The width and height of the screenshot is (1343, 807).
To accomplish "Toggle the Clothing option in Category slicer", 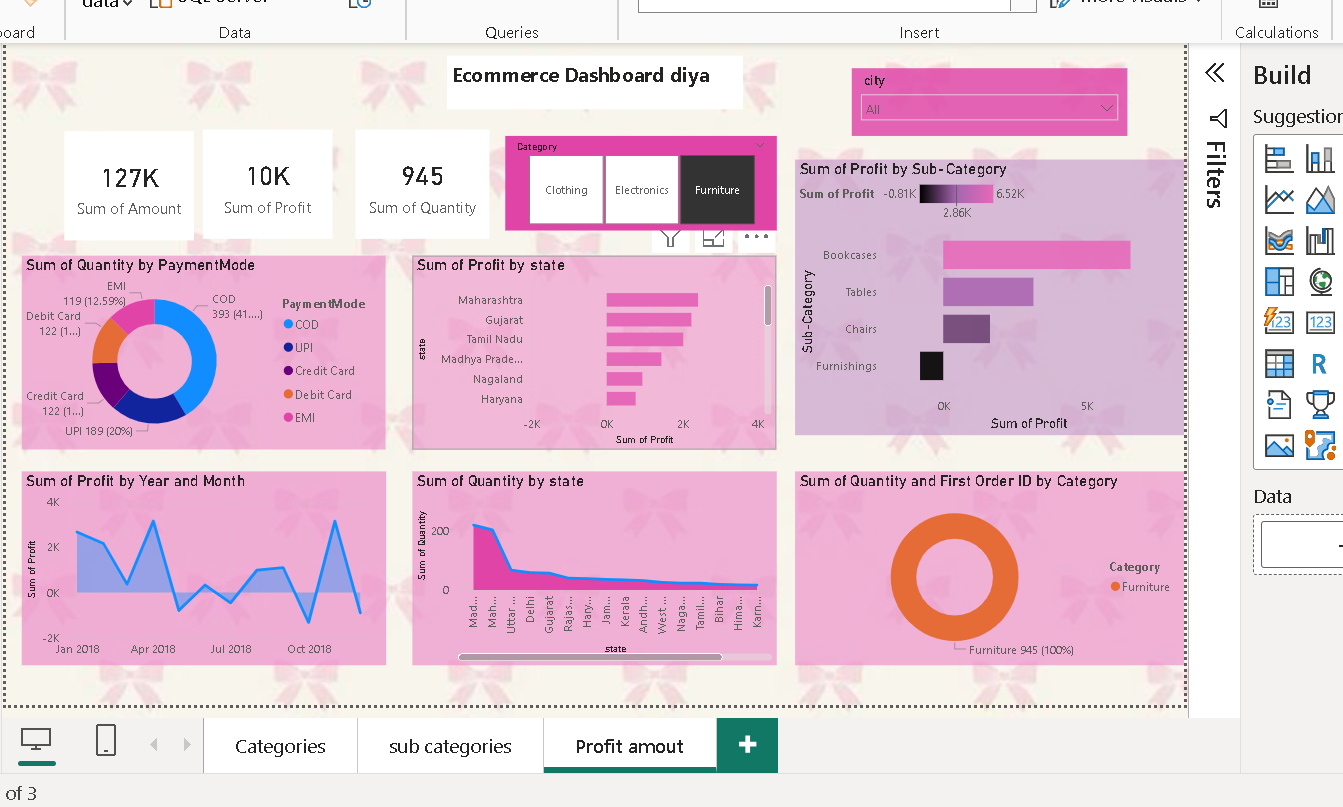I will pos(566,189).
